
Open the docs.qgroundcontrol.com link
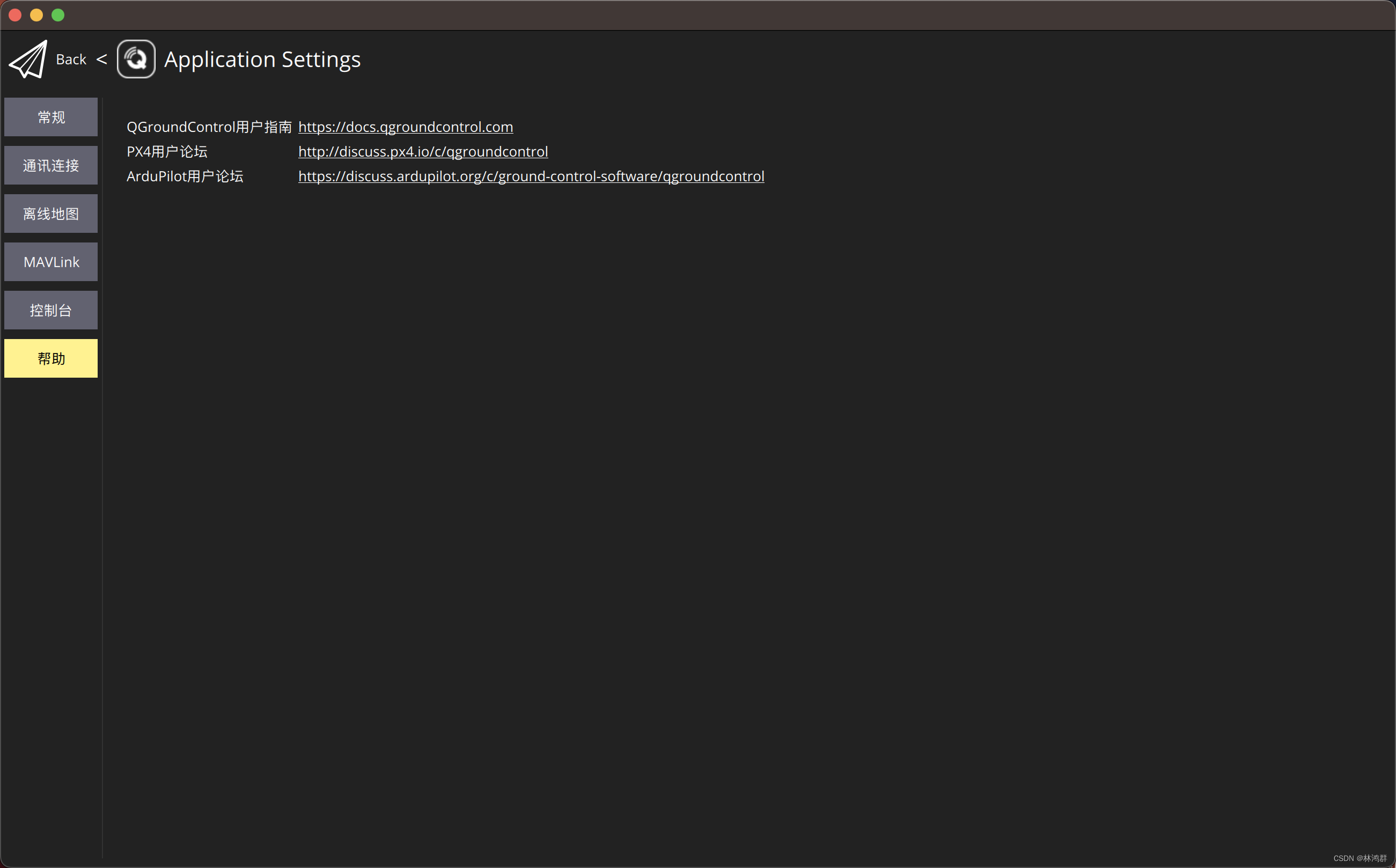click(406, 127)
